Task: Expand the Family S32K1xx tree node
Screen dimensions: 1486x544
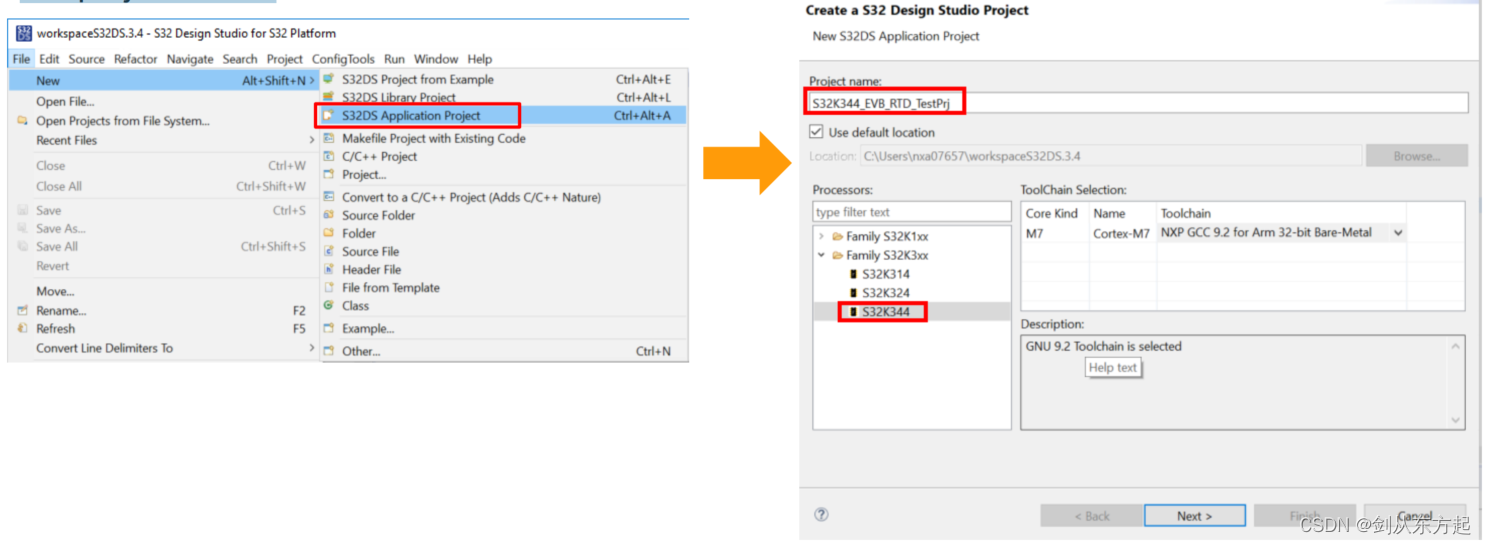Action: coord(822,237)
